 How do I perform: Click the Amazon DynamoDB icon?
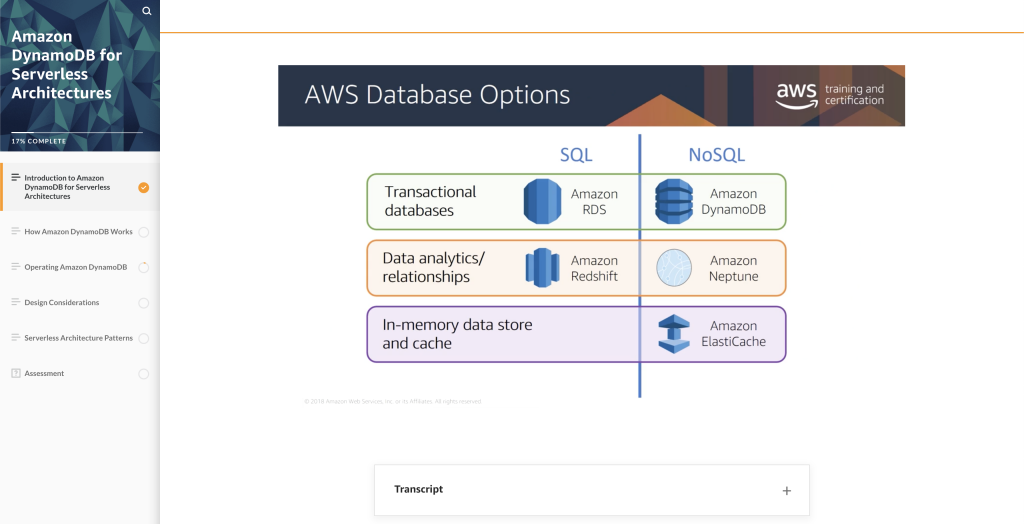pos(673,201)
